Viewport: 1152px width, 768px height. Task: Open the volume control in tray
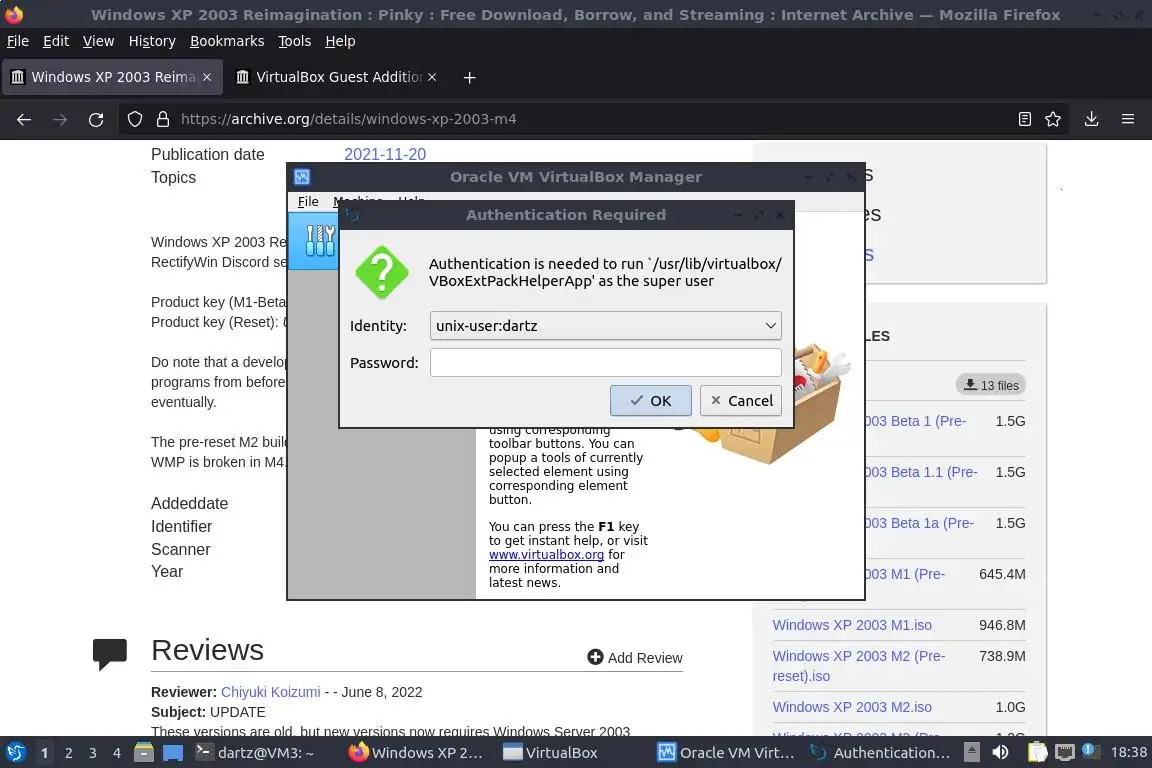pos(1001,753)
